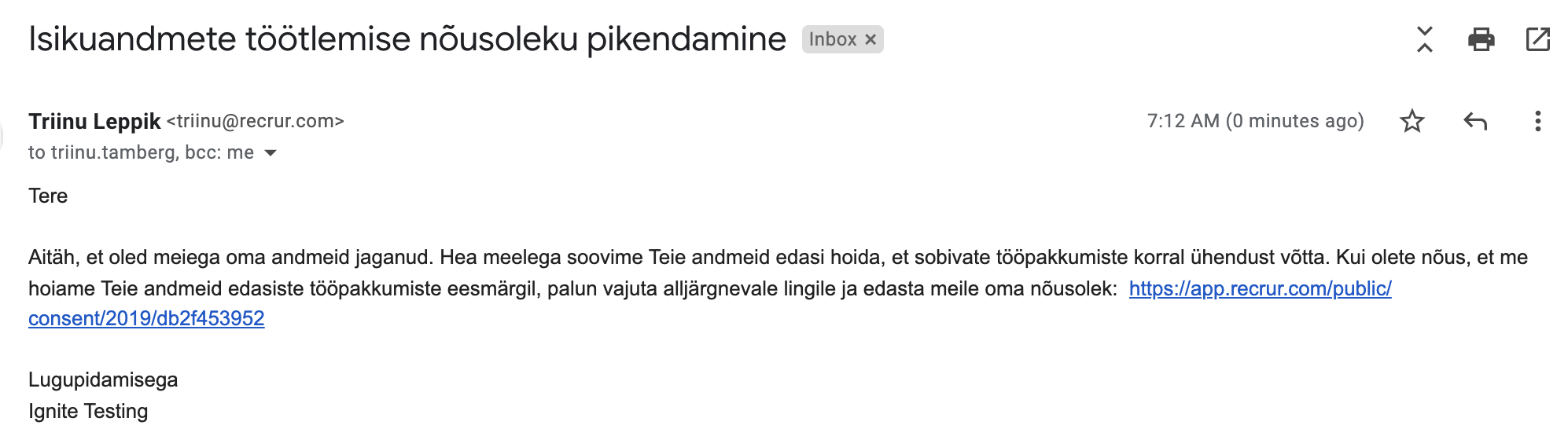Click the consent/2019/db2f453952 link portion
The width and height of the screenshot is (1568, 440).
point(146,318)
